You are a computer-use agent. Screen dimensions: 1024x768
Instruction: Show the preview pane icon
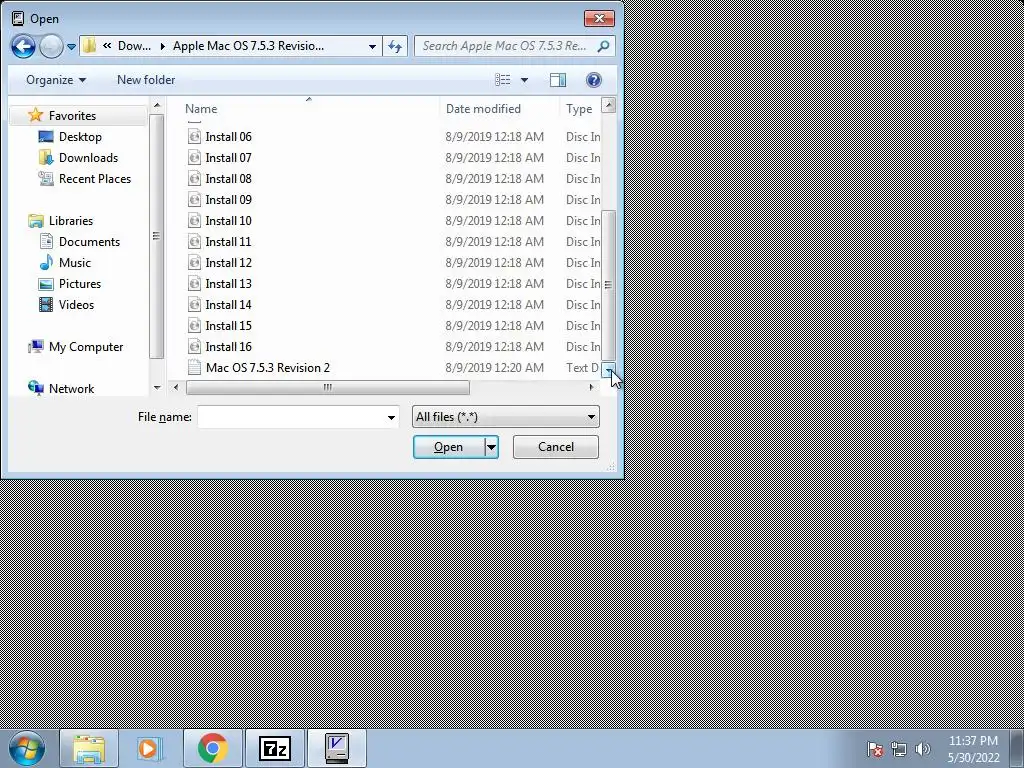click(x=558, y=80)
